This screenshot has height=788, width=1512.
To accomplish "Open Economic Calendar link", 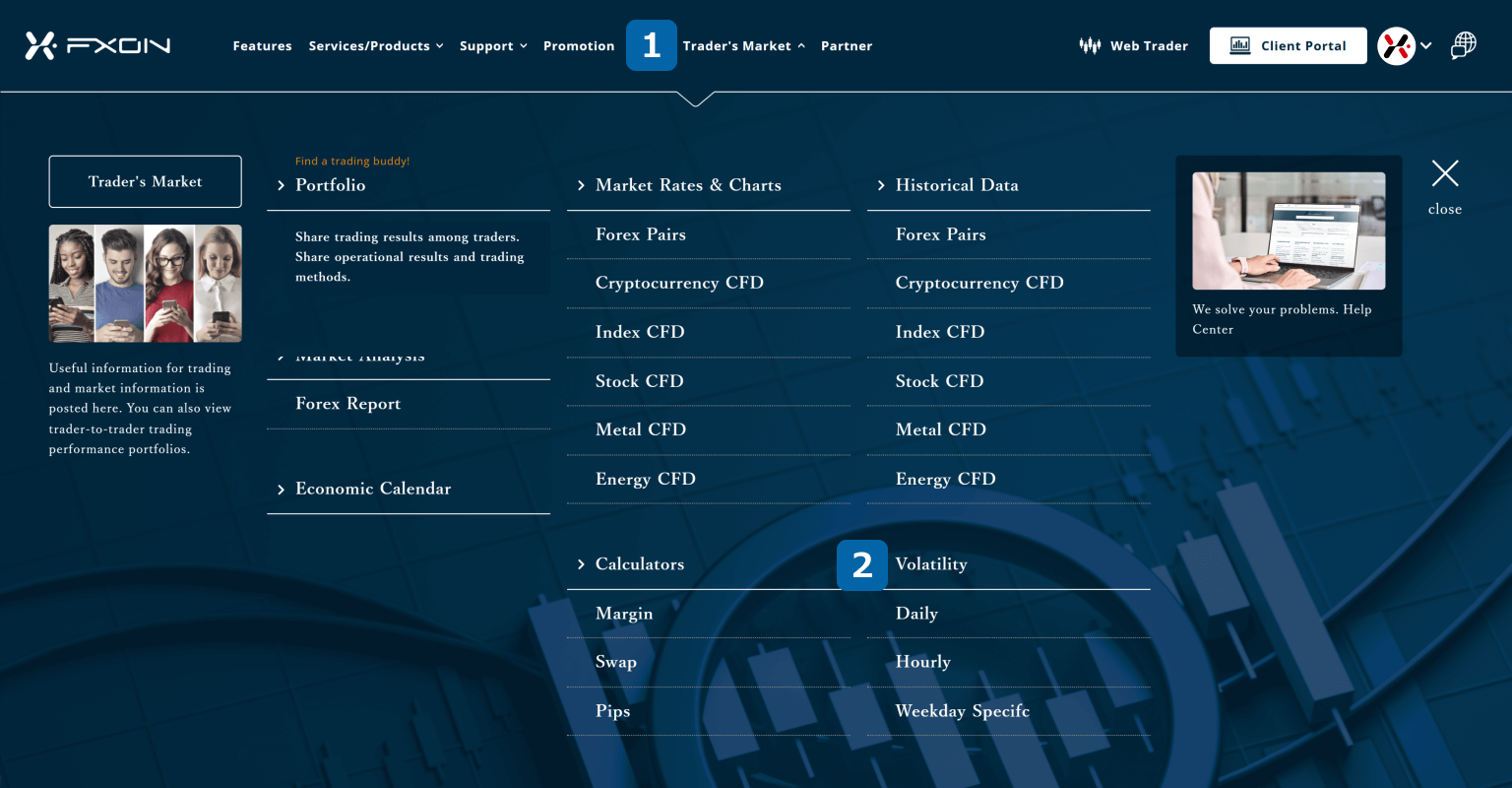I will (373, 489).
